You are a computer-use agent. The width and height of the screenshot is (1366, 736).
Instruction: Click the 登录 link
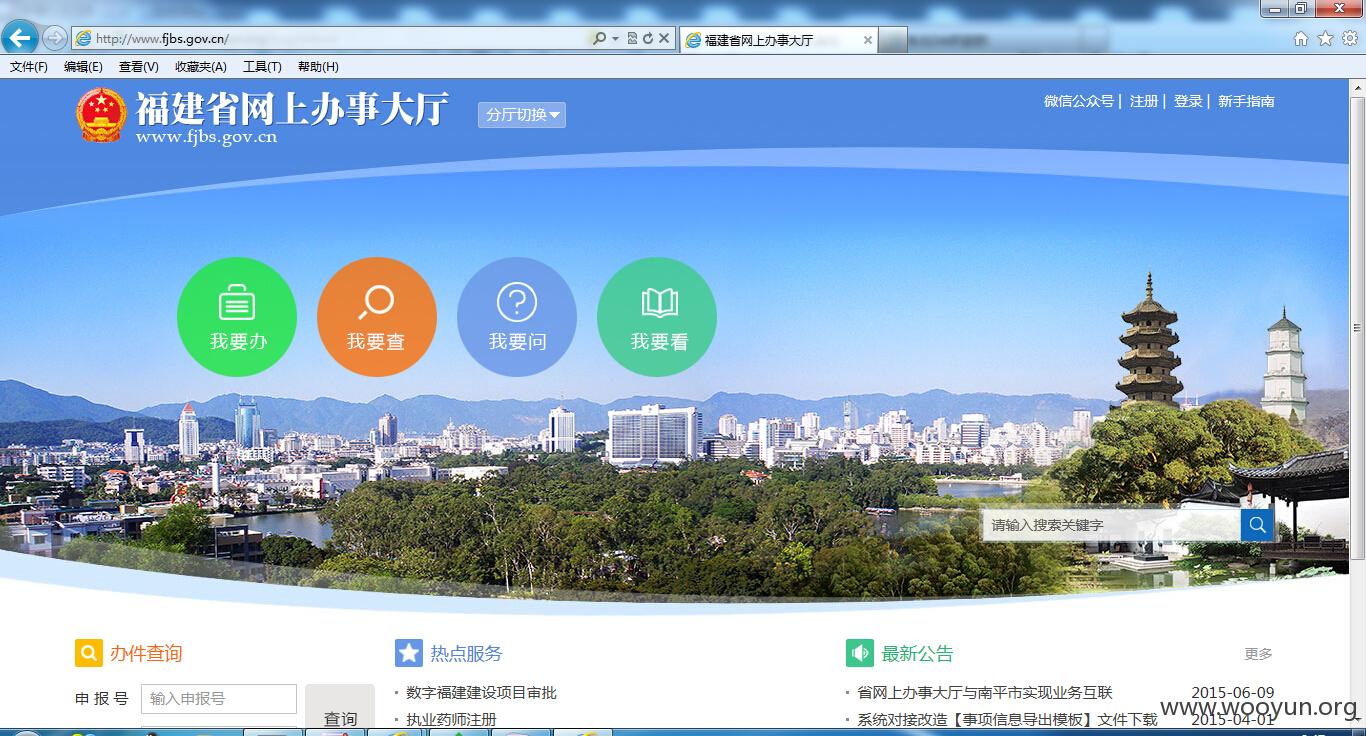(1188, 101)
